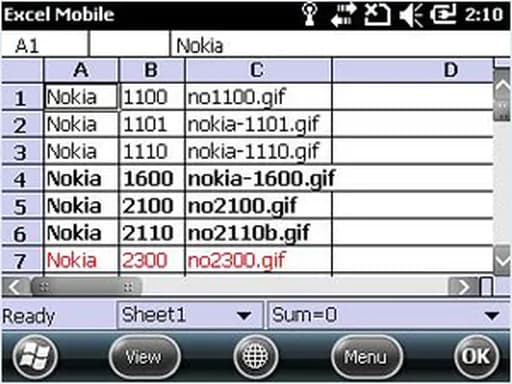512x384 pixels.
Task: Click the clock showing 2:10
Action: pyautogui.click(x=484, y=15)
